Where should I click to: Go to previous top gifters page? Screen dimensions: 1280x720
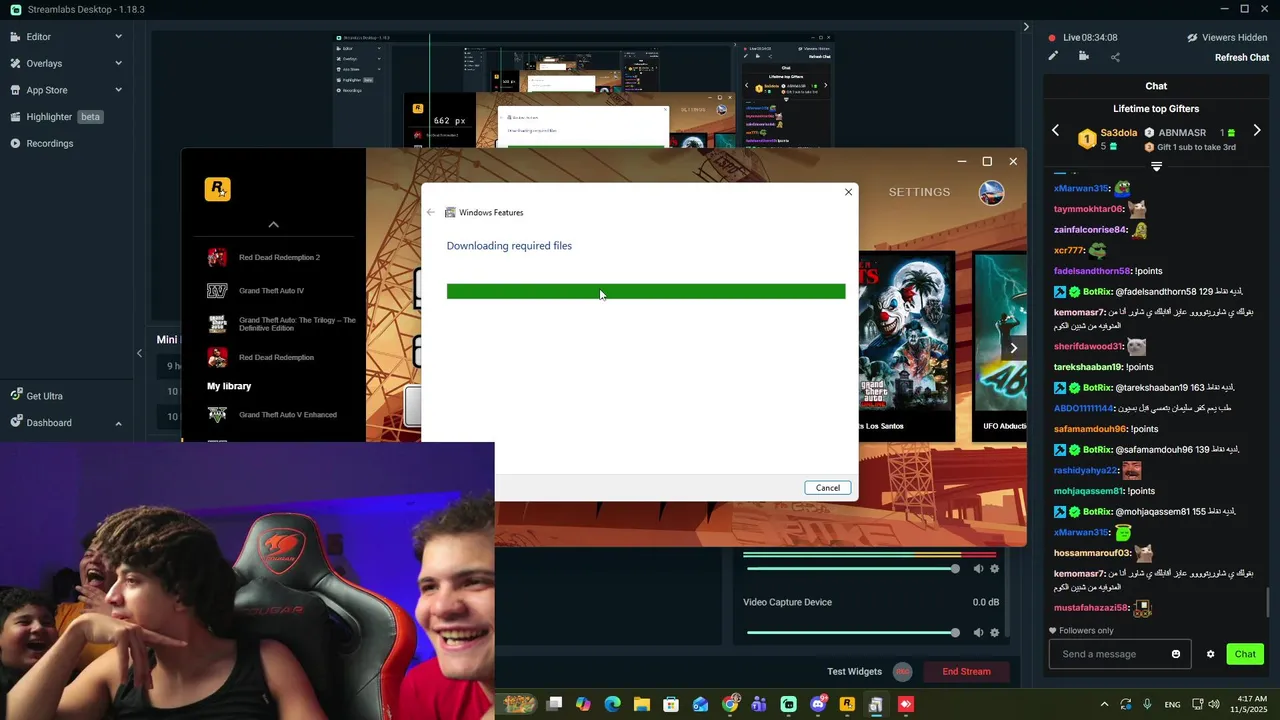tap(1055, 131)
